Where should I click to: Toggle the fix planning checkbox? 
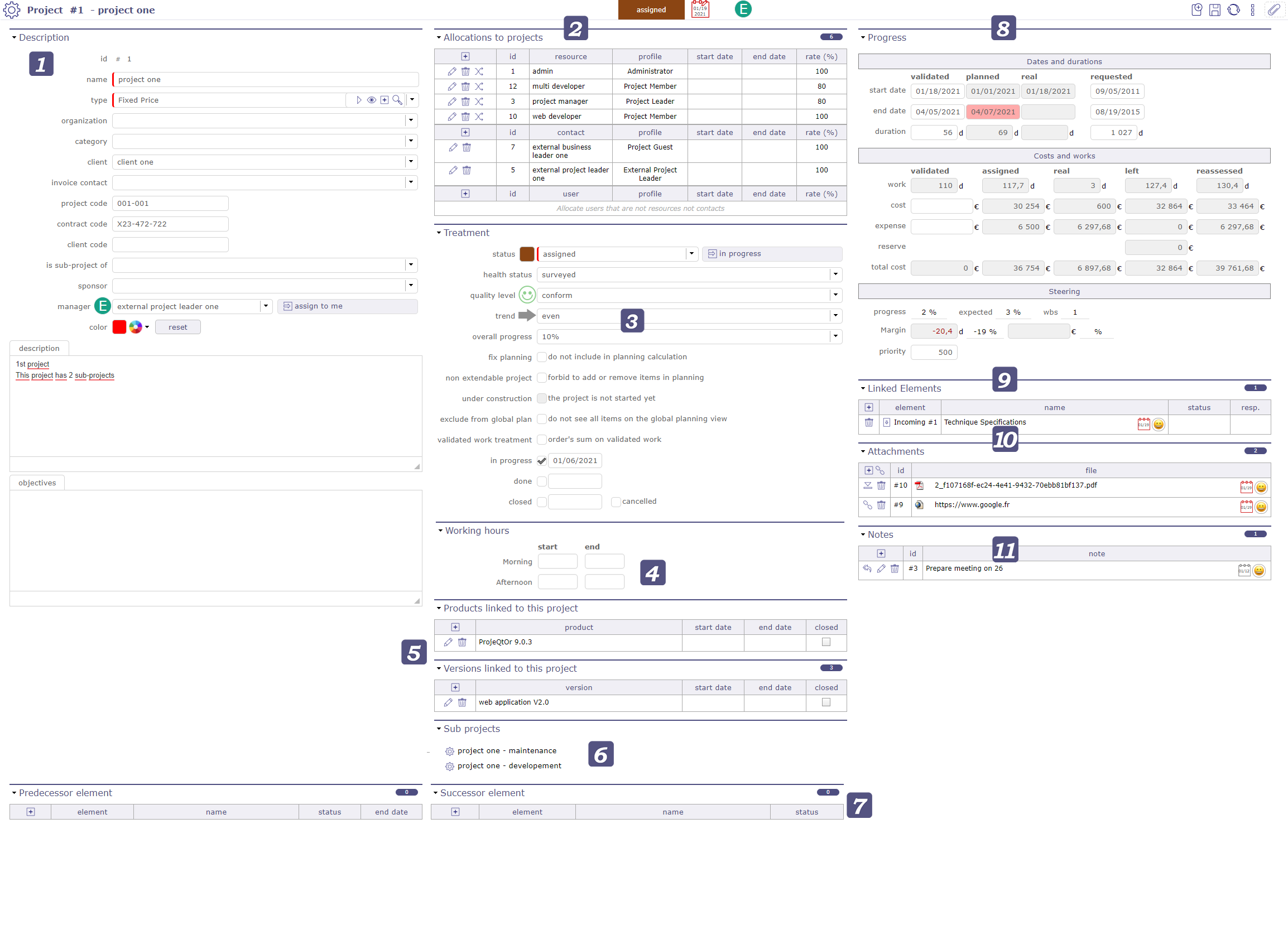543,357
